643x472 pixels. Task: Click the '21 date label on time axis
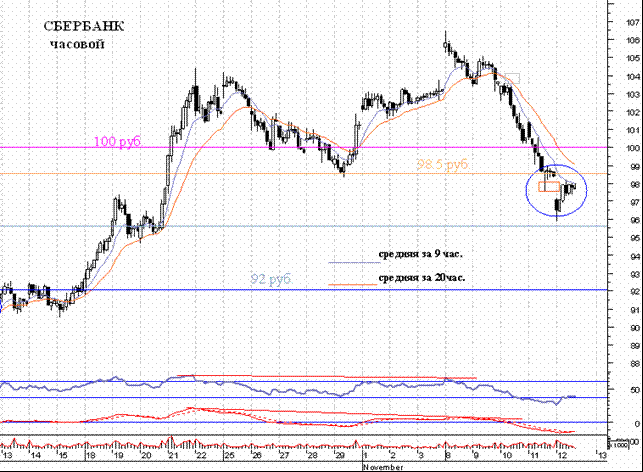click(173, 455)
